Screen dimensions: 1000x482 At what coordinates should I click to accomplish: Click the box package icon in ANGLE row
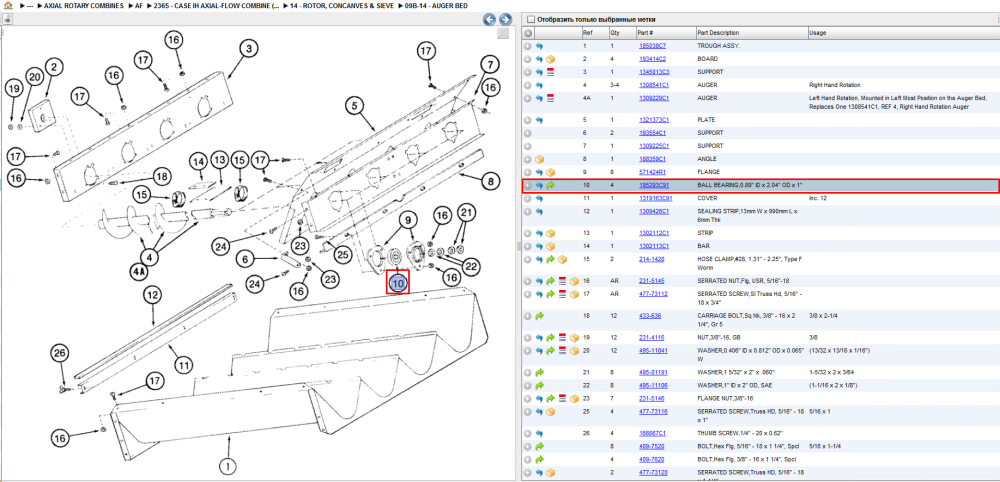539,159
